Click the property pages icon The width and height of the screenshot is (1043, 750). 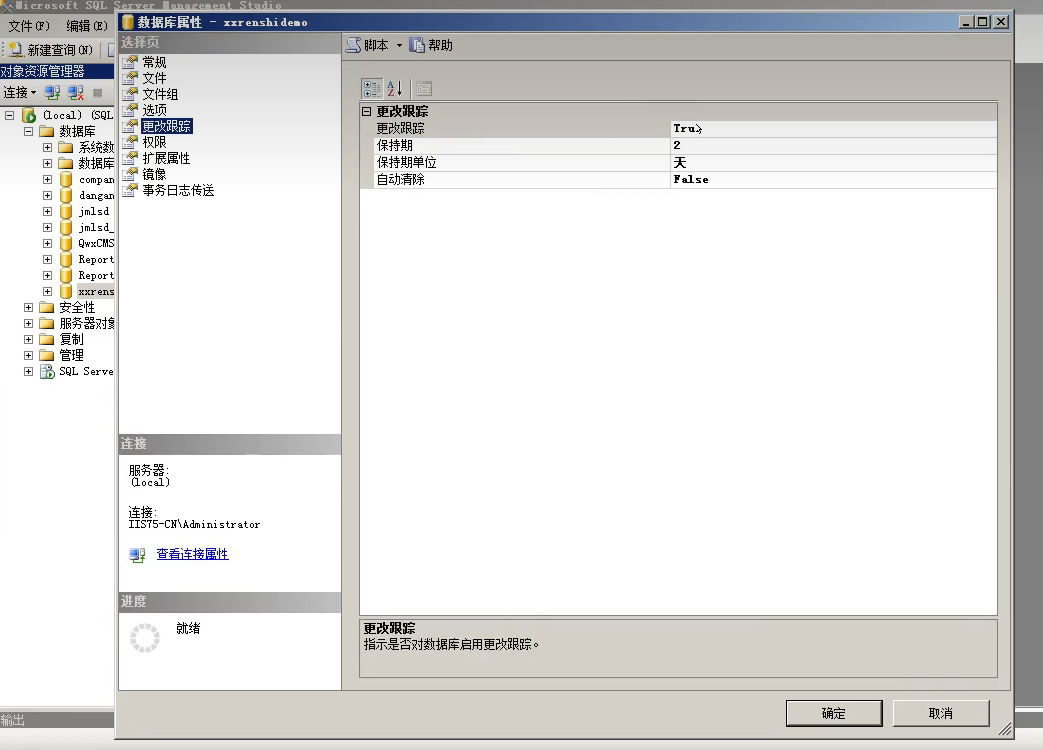[x=424, y=88]
